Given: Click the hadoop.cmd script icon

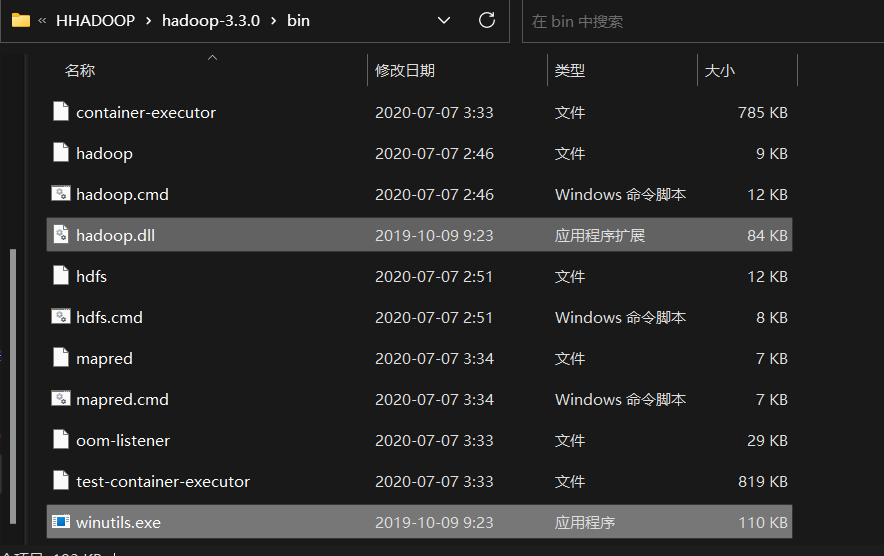Looking at the screenshot, I should pos(61,194).
